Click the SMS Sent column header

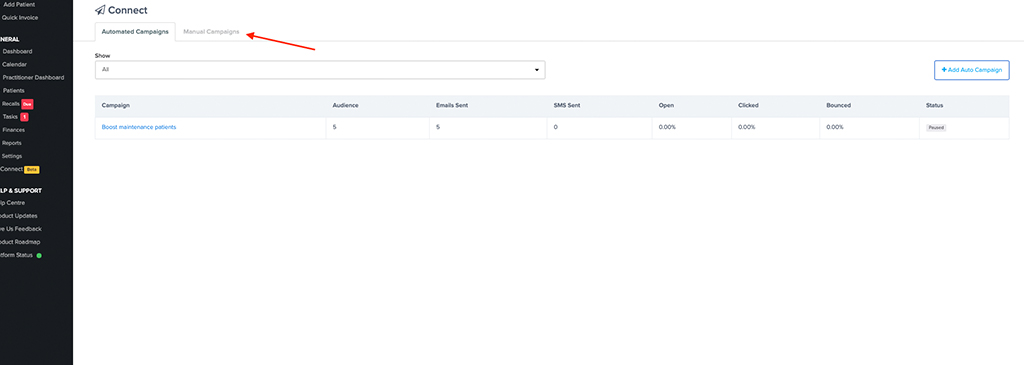(568, 106)
